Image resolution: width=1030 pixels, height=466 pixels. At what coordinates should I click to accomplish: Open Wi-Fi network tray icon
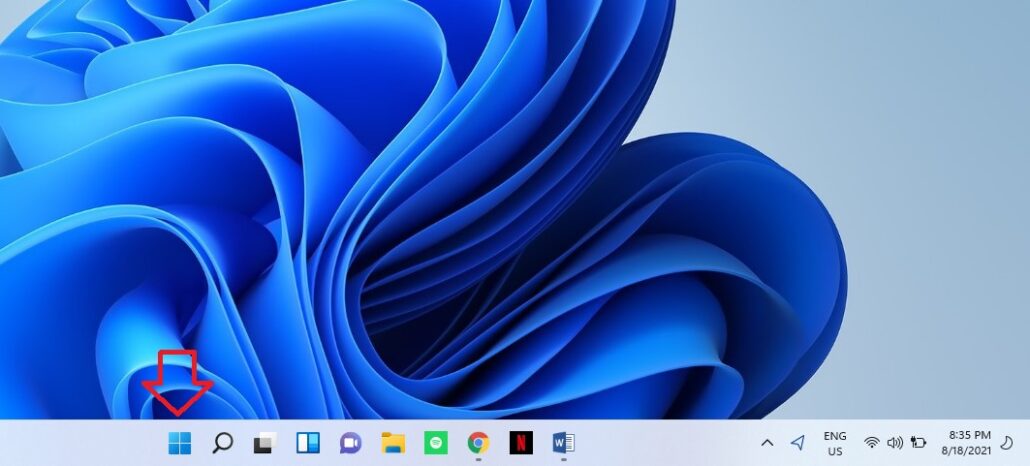872,443
